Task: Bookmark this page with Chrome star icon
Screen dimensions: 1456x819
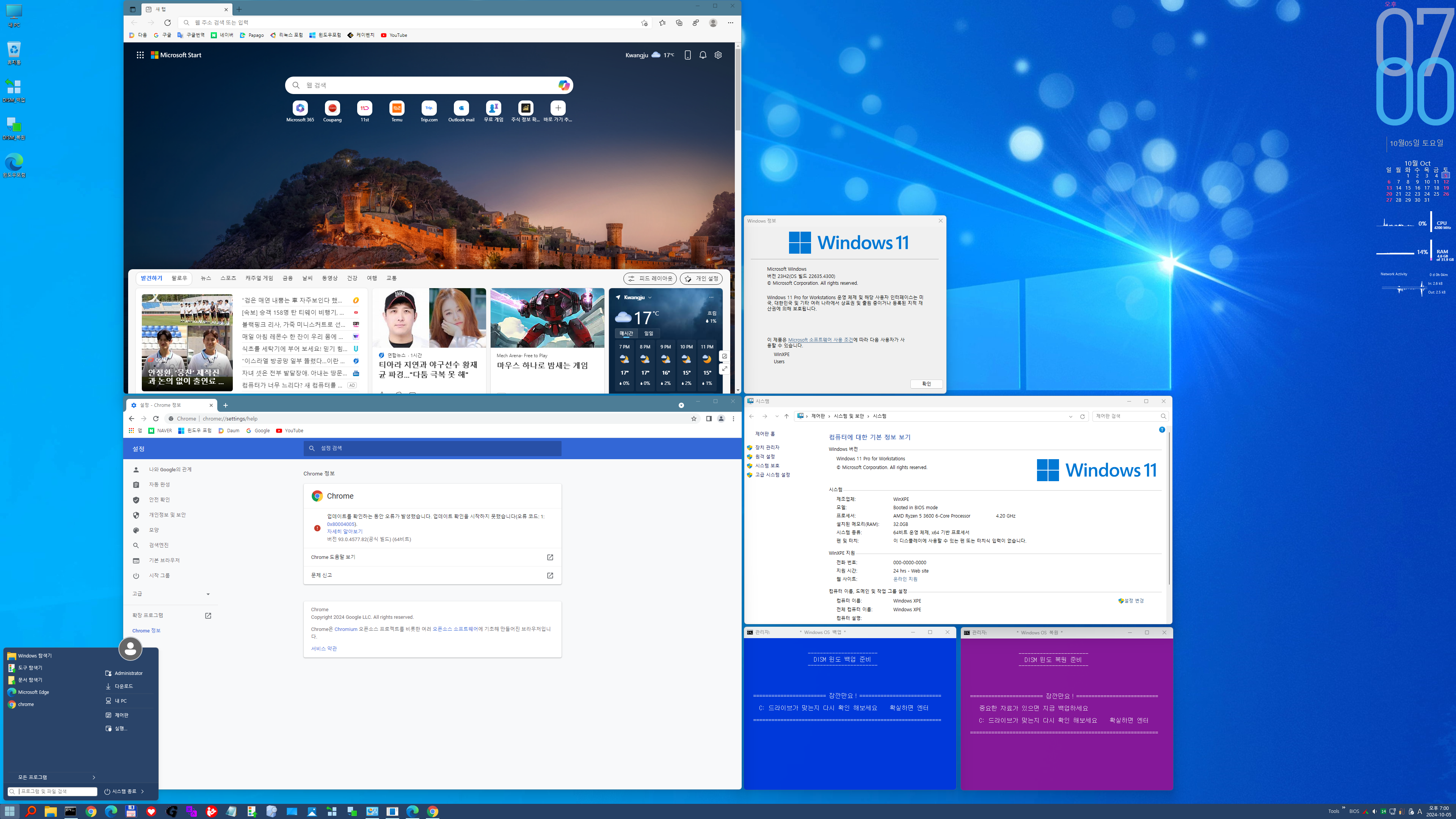Action: pos(693,419)
